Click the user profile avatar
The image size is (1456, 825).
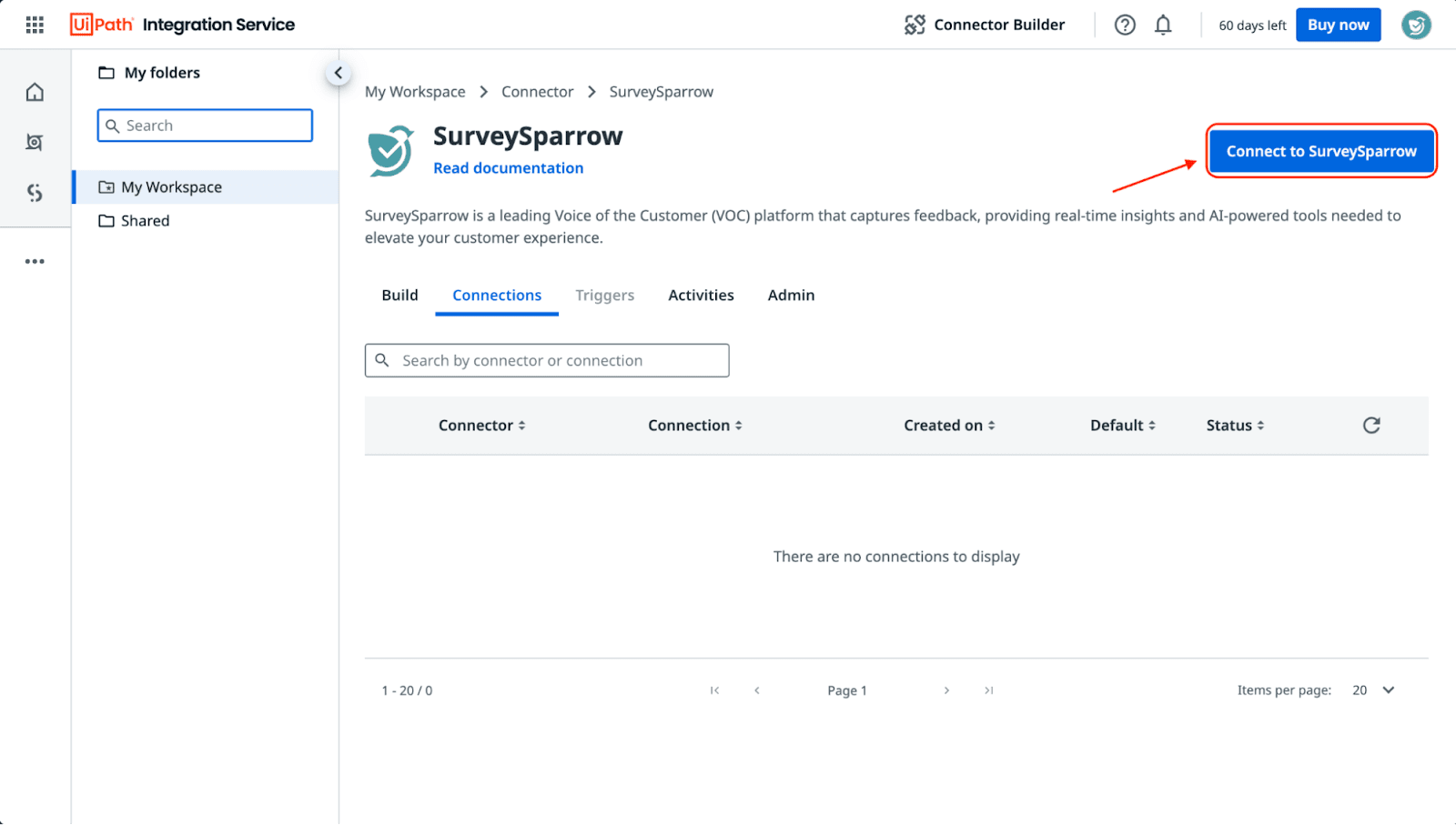1415,25
